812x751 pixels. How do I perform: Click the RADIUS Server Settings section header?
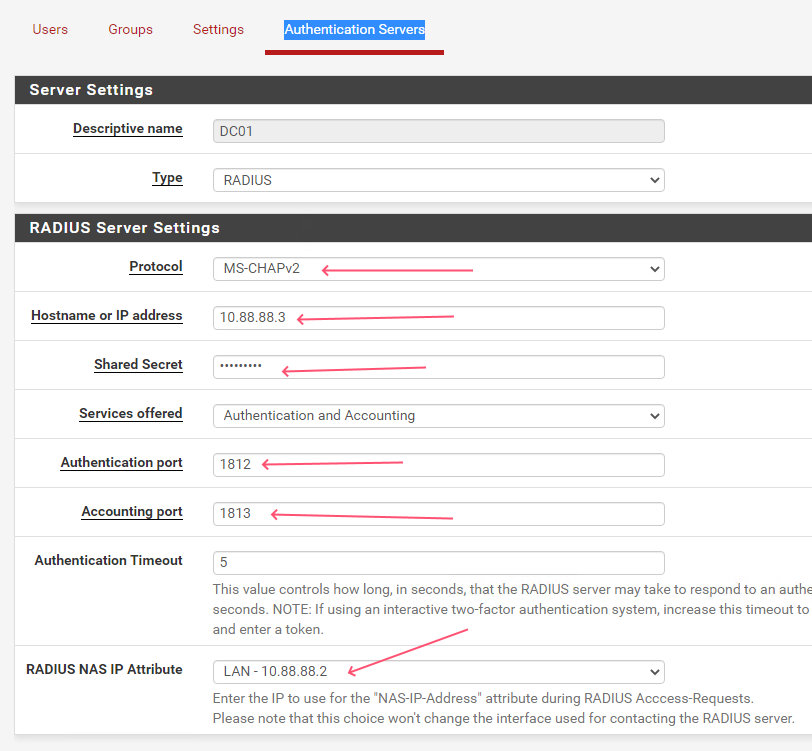124,228
